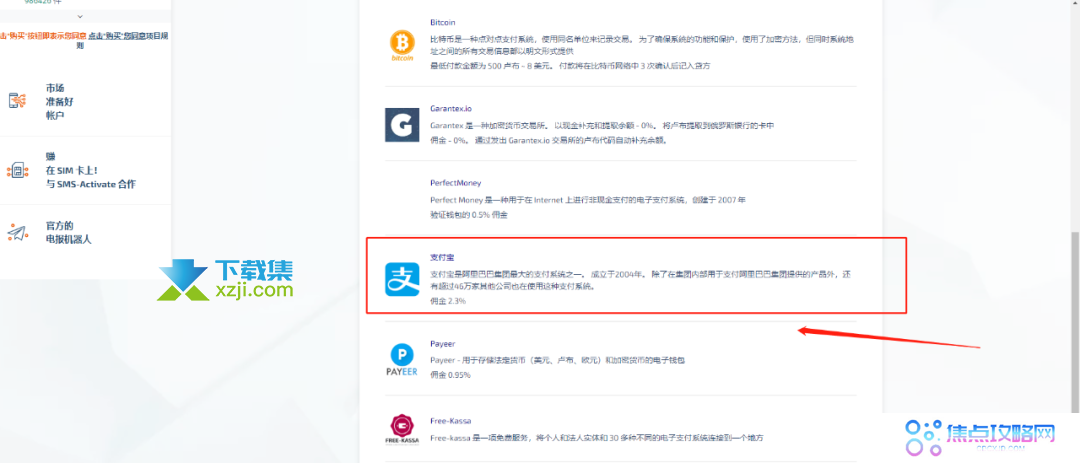Click the Free-Kassa logo icon
This screenshot has width=1080, height=463.
coord(402,430)
